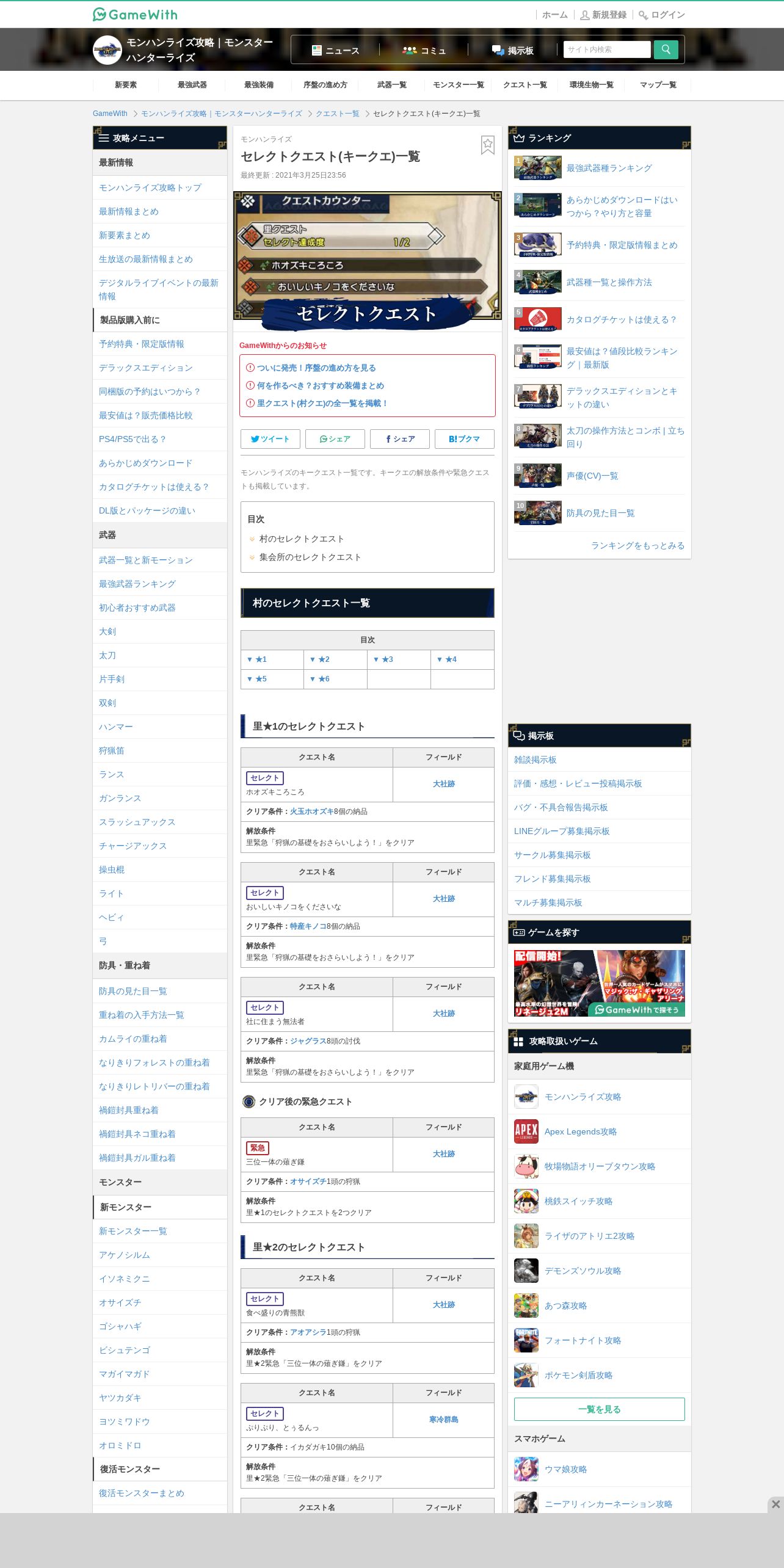Click the 最強武器種ランキング thumbnail in ranking

pos(538,168)
